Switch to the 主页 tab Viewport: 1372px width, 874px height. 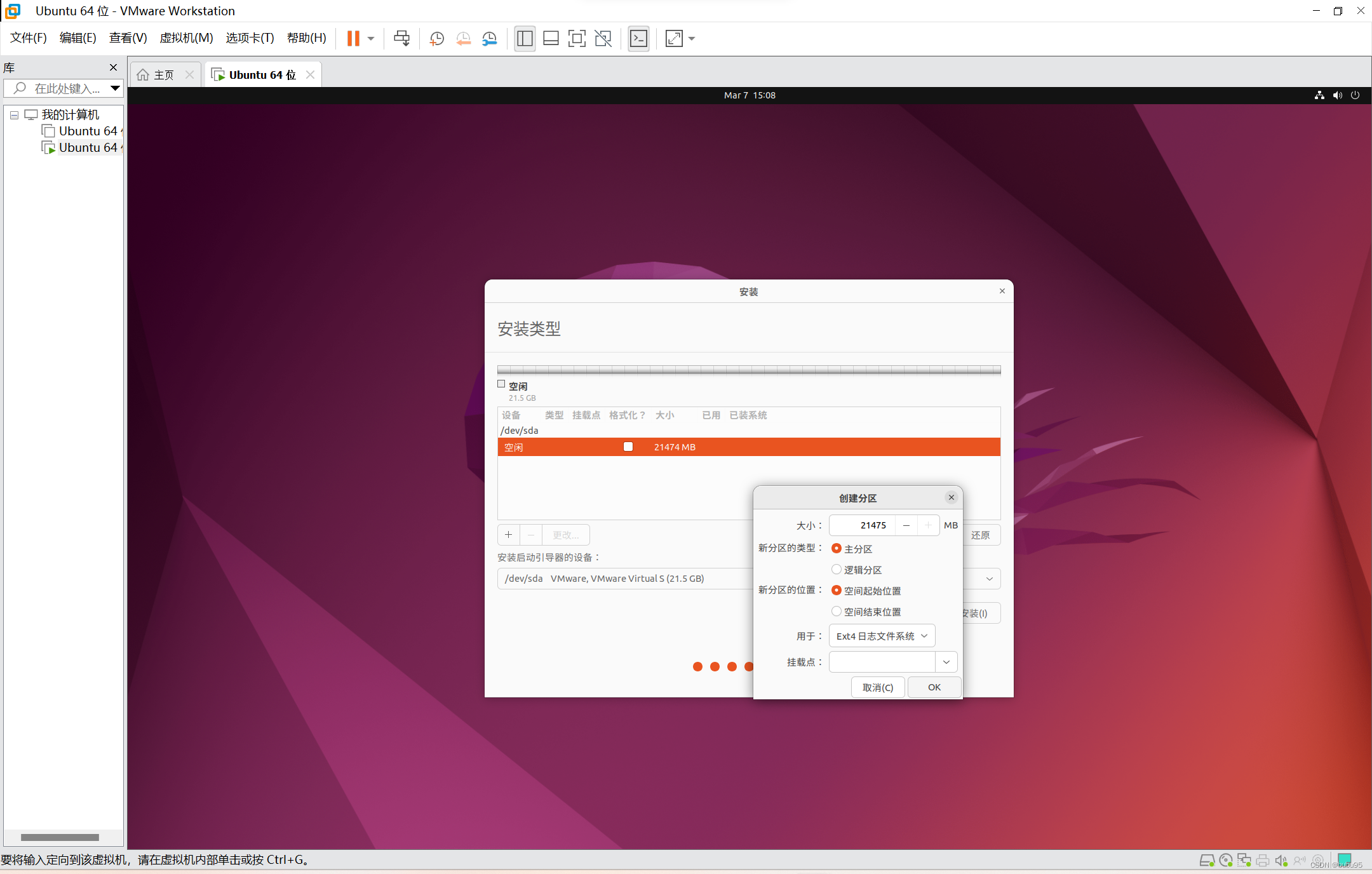coord(163,75)
